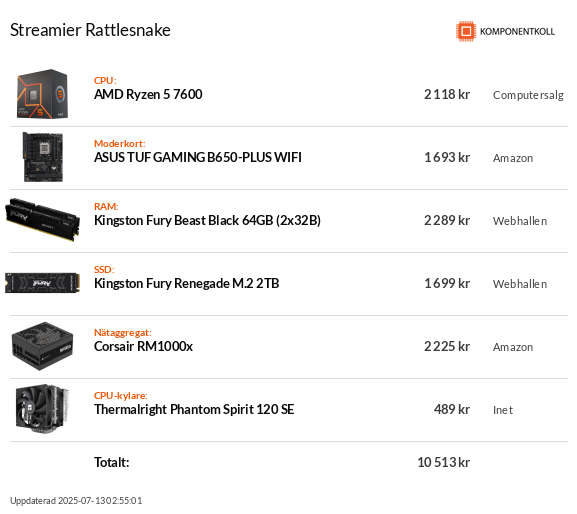The image size is (577, 514).
Task: Select the Kingston Fury Beast RAM image
Action: click(42, 220)
